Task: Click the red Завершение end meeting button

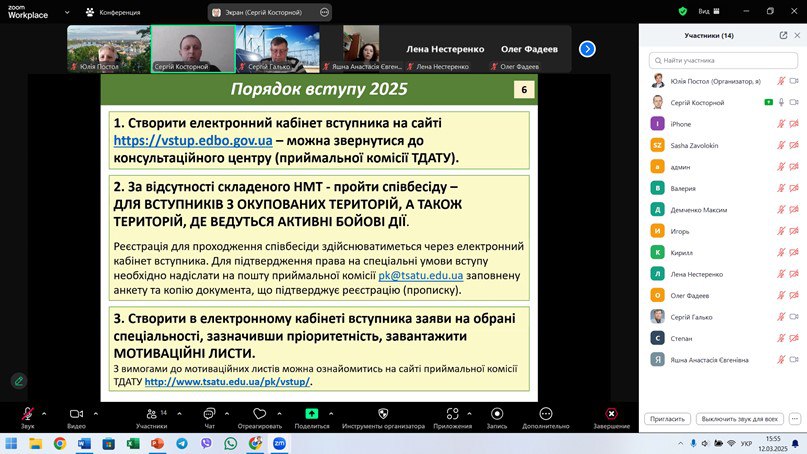Action: click(x=611, y=417)
